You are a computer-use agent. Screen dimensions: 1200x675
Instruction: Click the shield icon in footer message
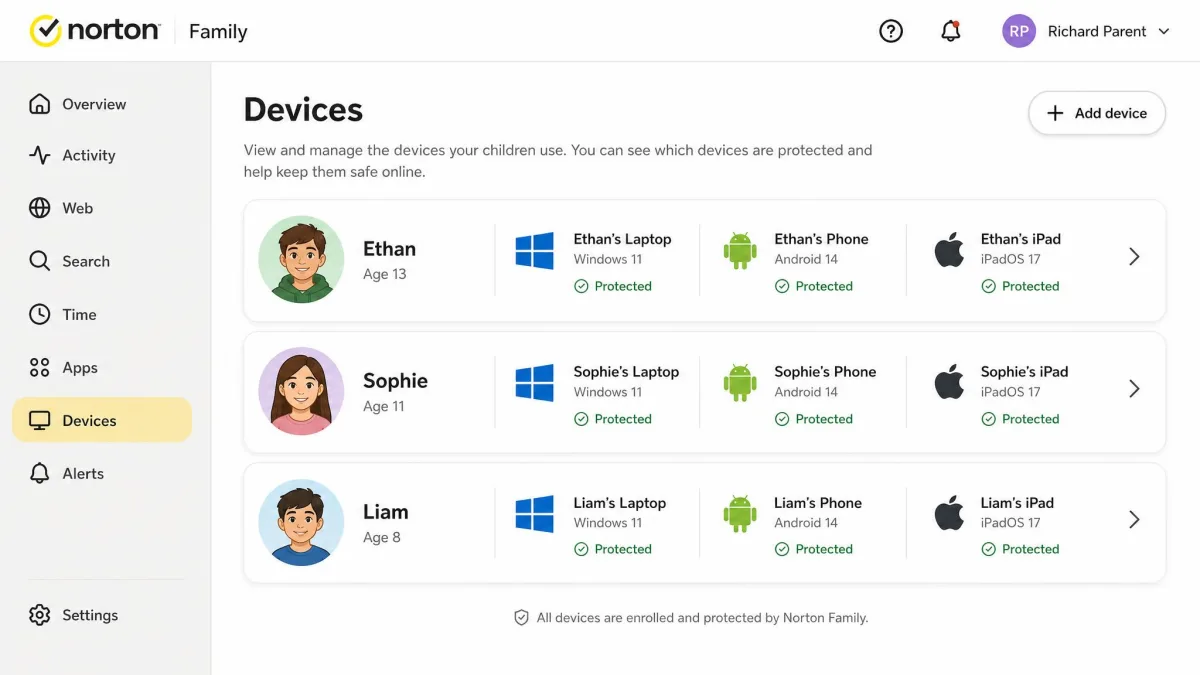[521, 618]
